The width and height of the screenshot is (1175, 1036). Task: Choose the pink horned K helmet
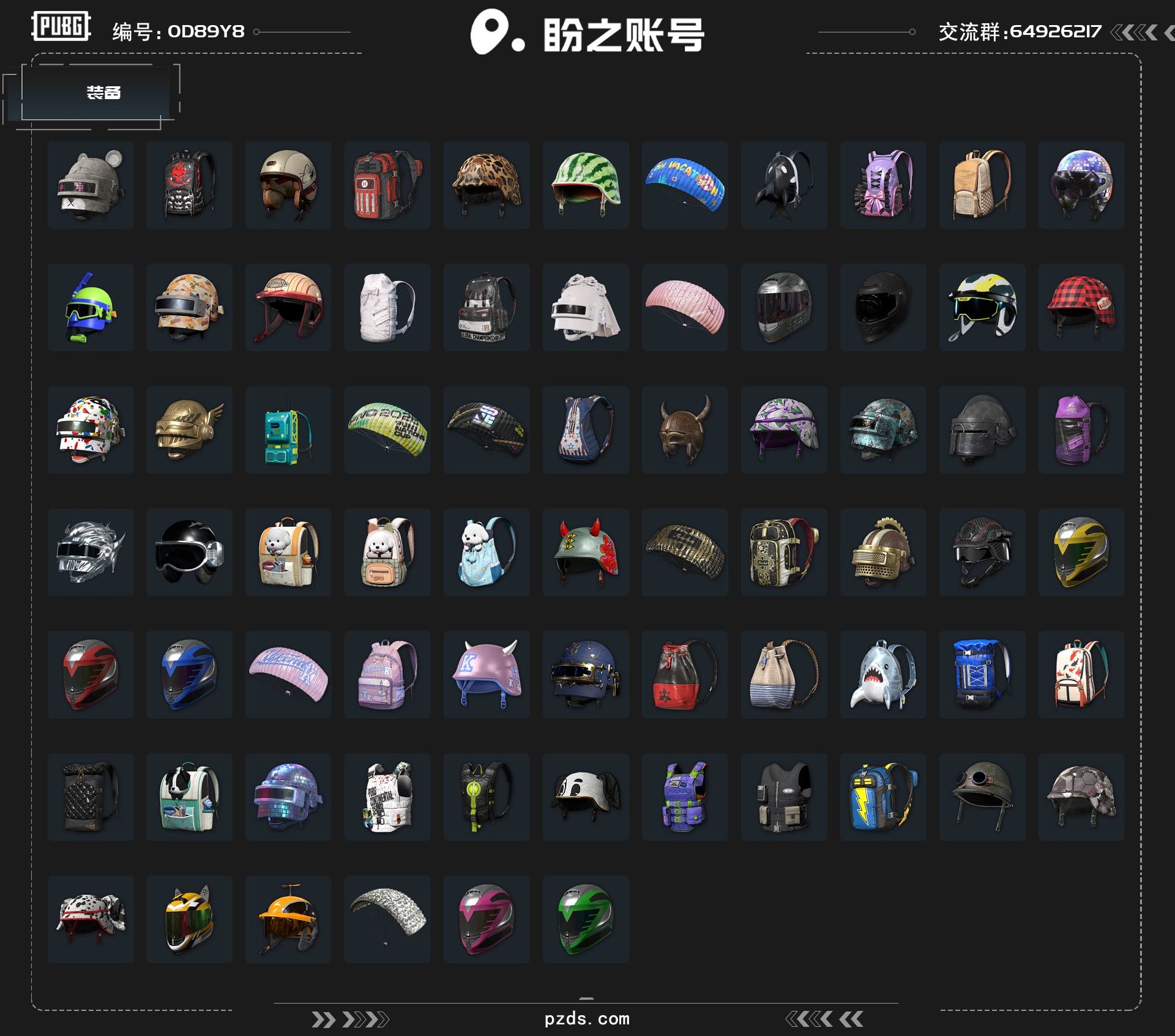click(x=487, y=674)
